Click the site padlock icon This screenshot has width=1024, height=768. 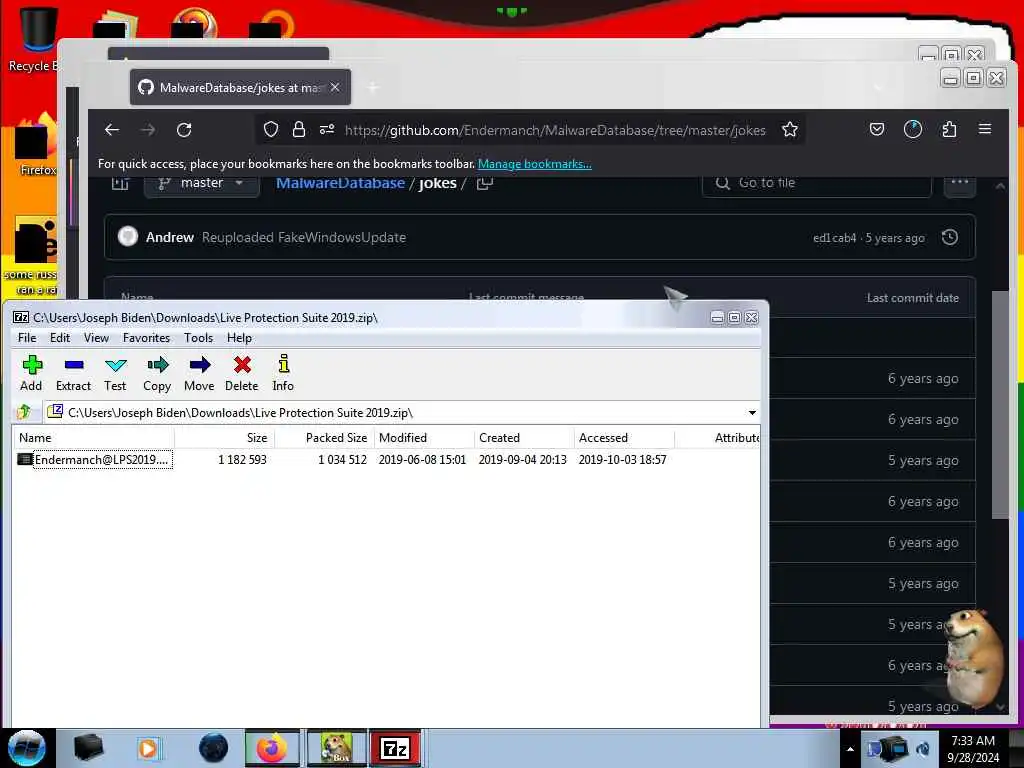pyautogui.click(x=298, y=130)
